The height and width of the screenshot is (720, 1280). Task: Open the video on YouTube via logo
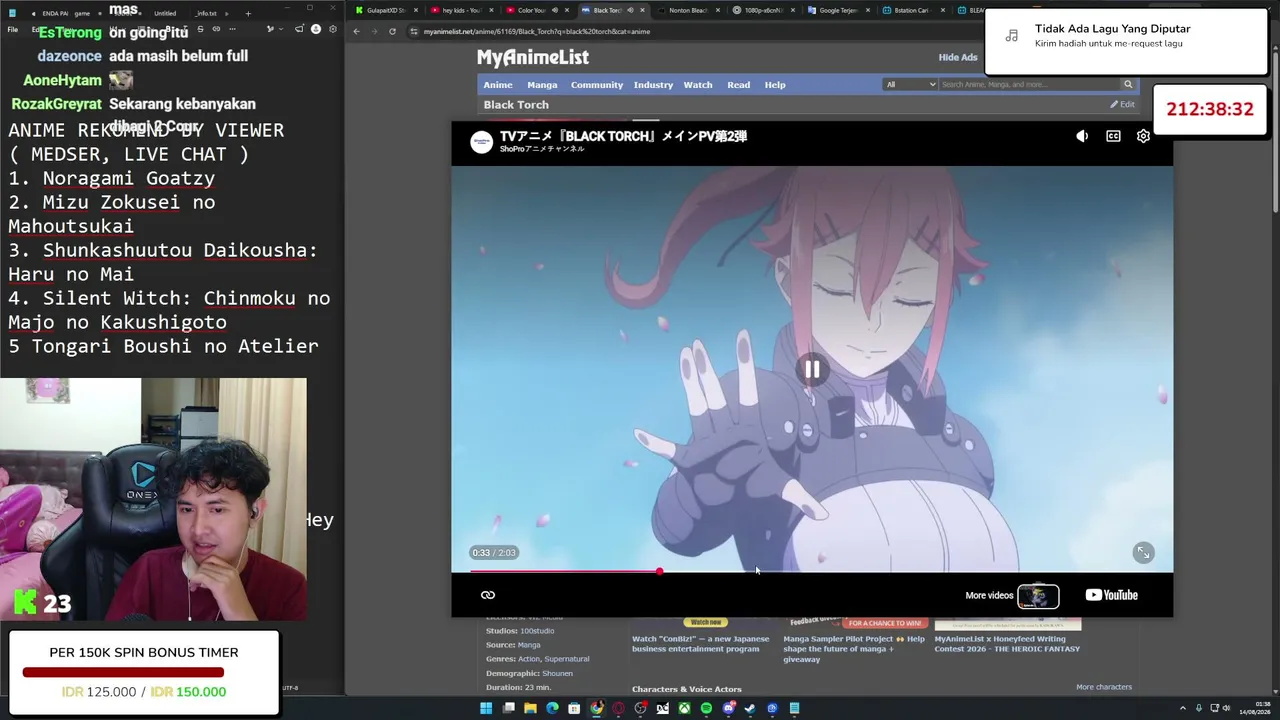pyautogui.click(x=1111, y=595)
